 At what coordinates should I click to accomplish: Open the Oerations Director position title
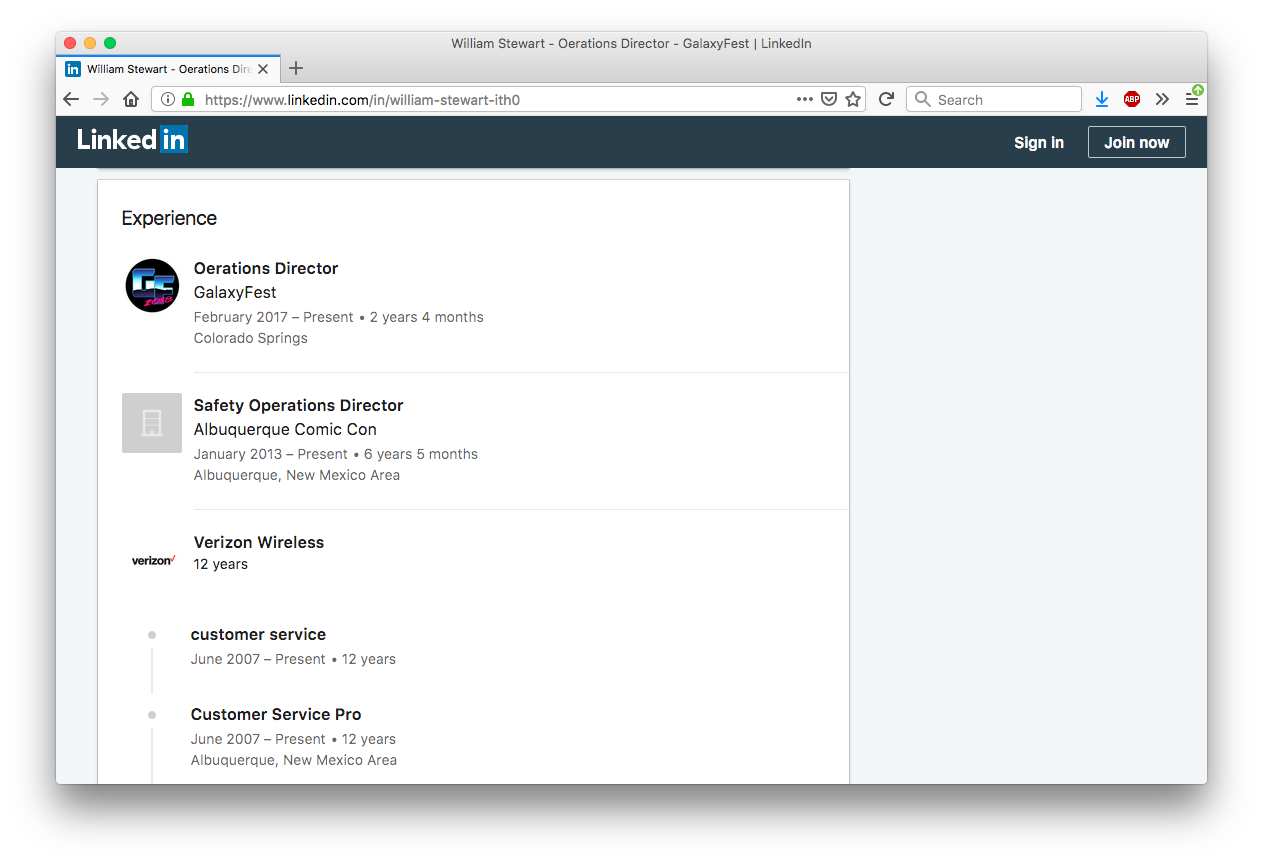266,268
